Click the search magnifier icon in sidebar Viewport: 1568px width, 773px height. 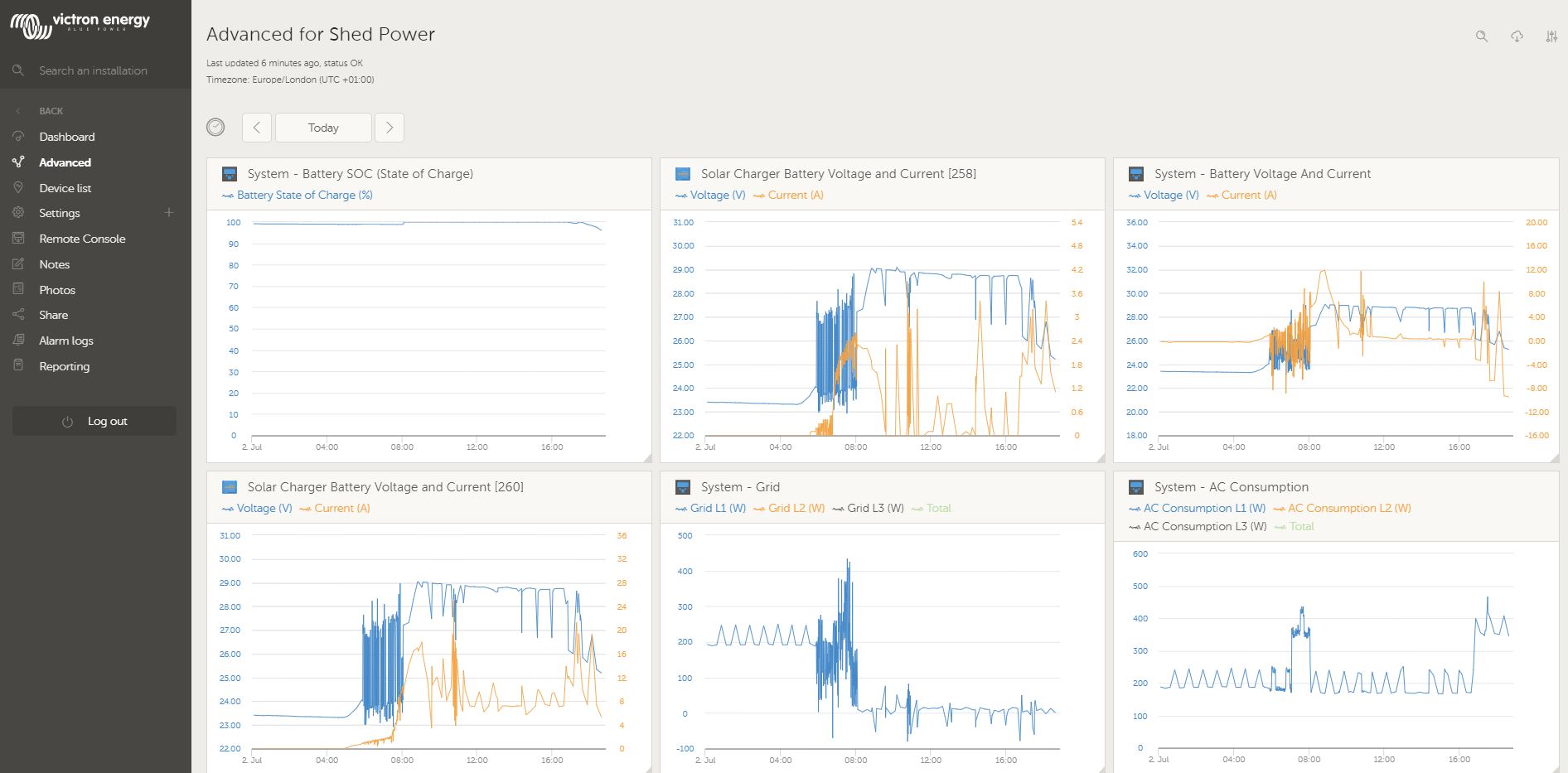click(x=18, y=70)
